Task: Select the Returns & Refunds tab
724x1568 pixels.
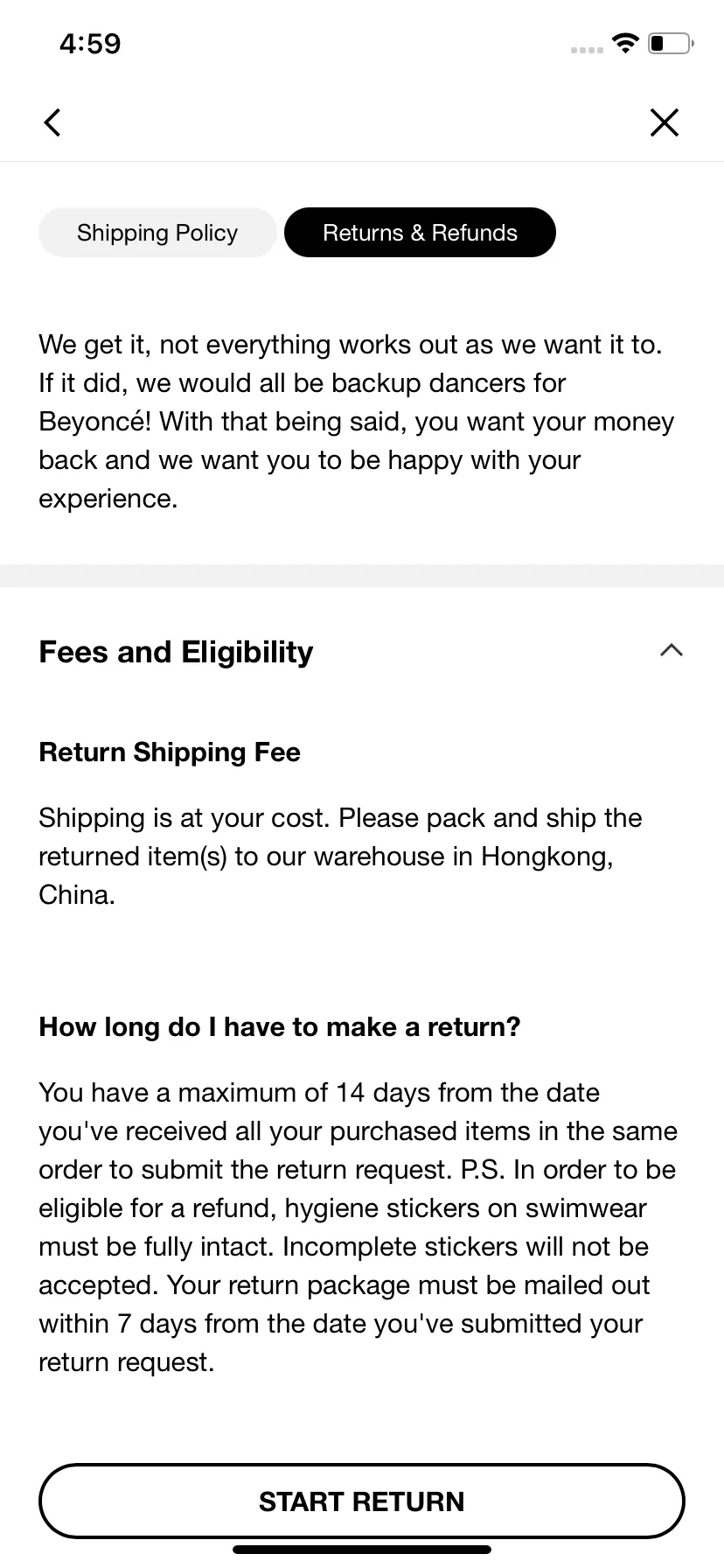Action: click(x=420, y=233)
